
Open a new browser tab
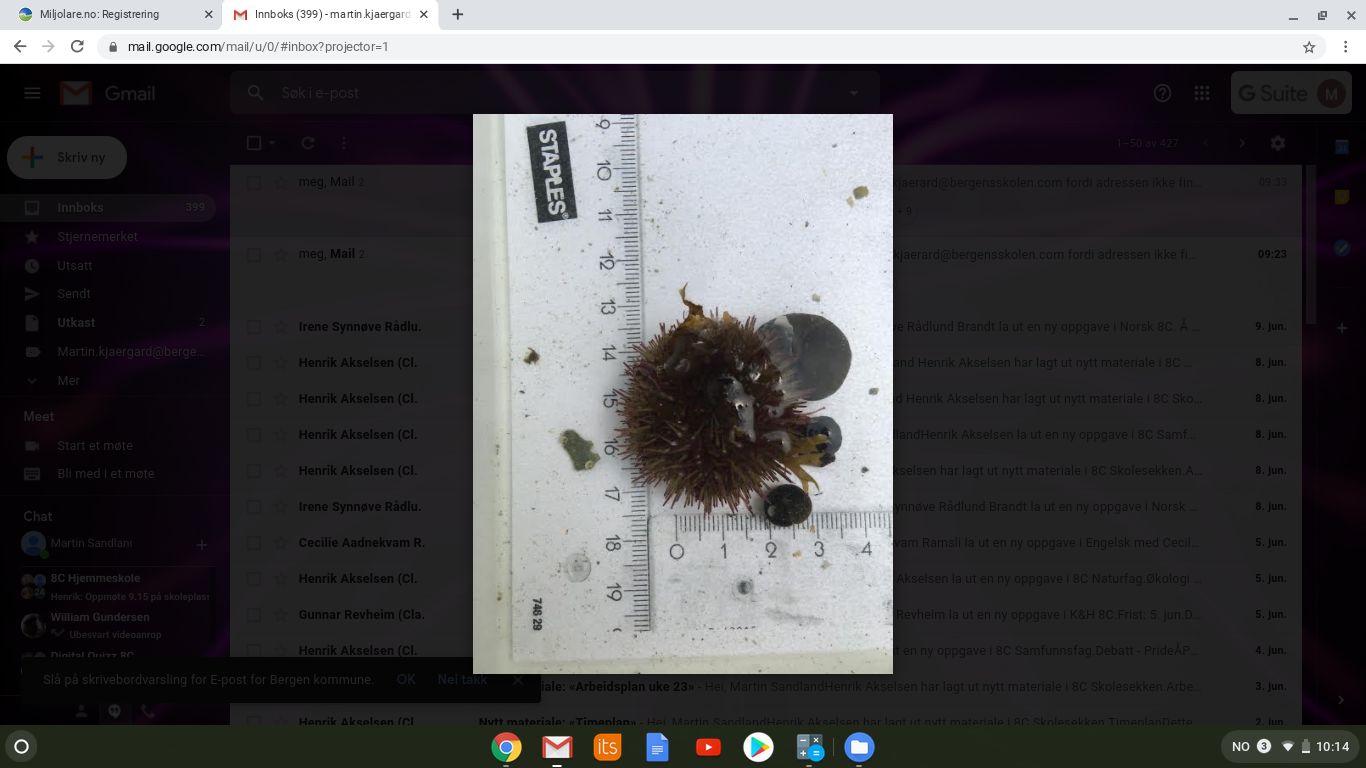[458, 15]
